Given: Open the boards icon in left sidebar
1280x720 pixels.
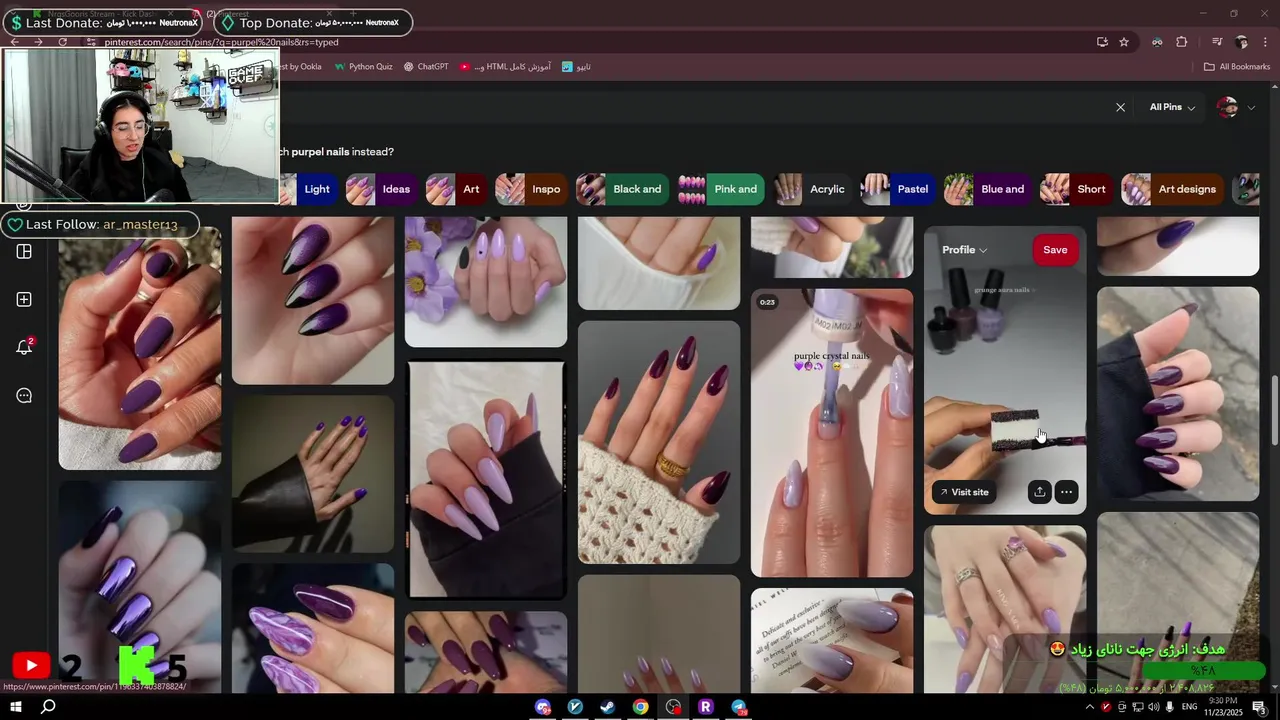Looking at the screenshot, I should coord(24,251).
